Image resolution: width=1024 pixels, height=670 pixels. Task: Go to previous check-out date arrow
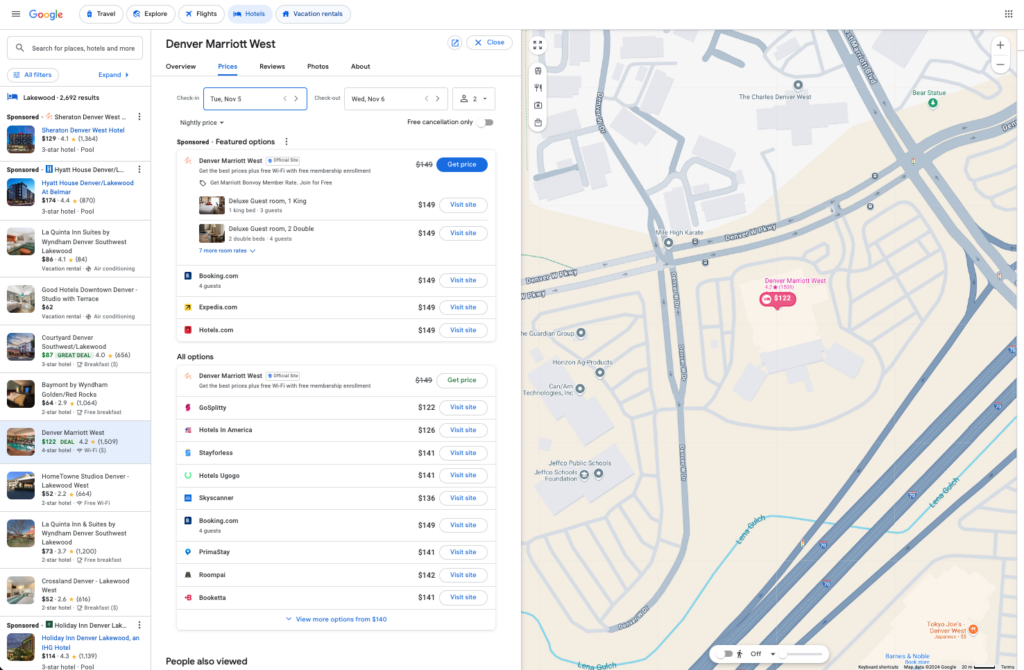pyautogui.click(x=426, y=99)
